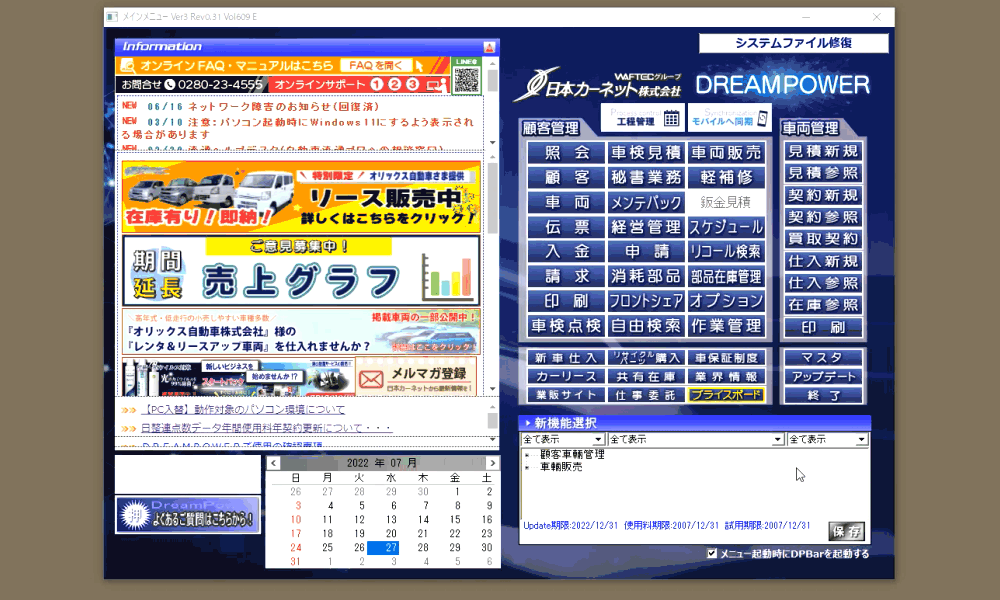Click the 工程管理 calendar icon button

pyautogui.click(x=643, y=117)
